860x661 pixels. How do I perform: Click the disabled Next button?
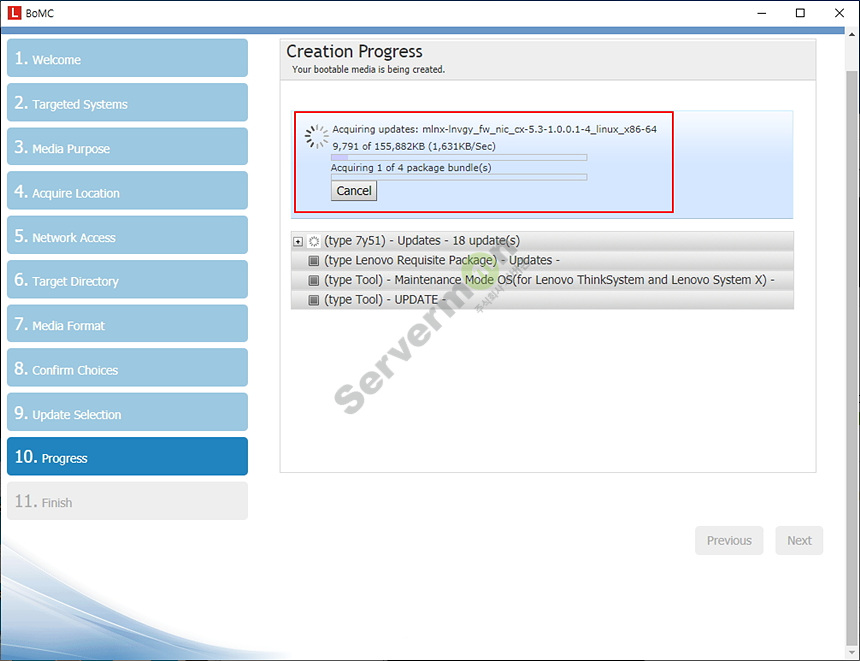click(799, 540)
